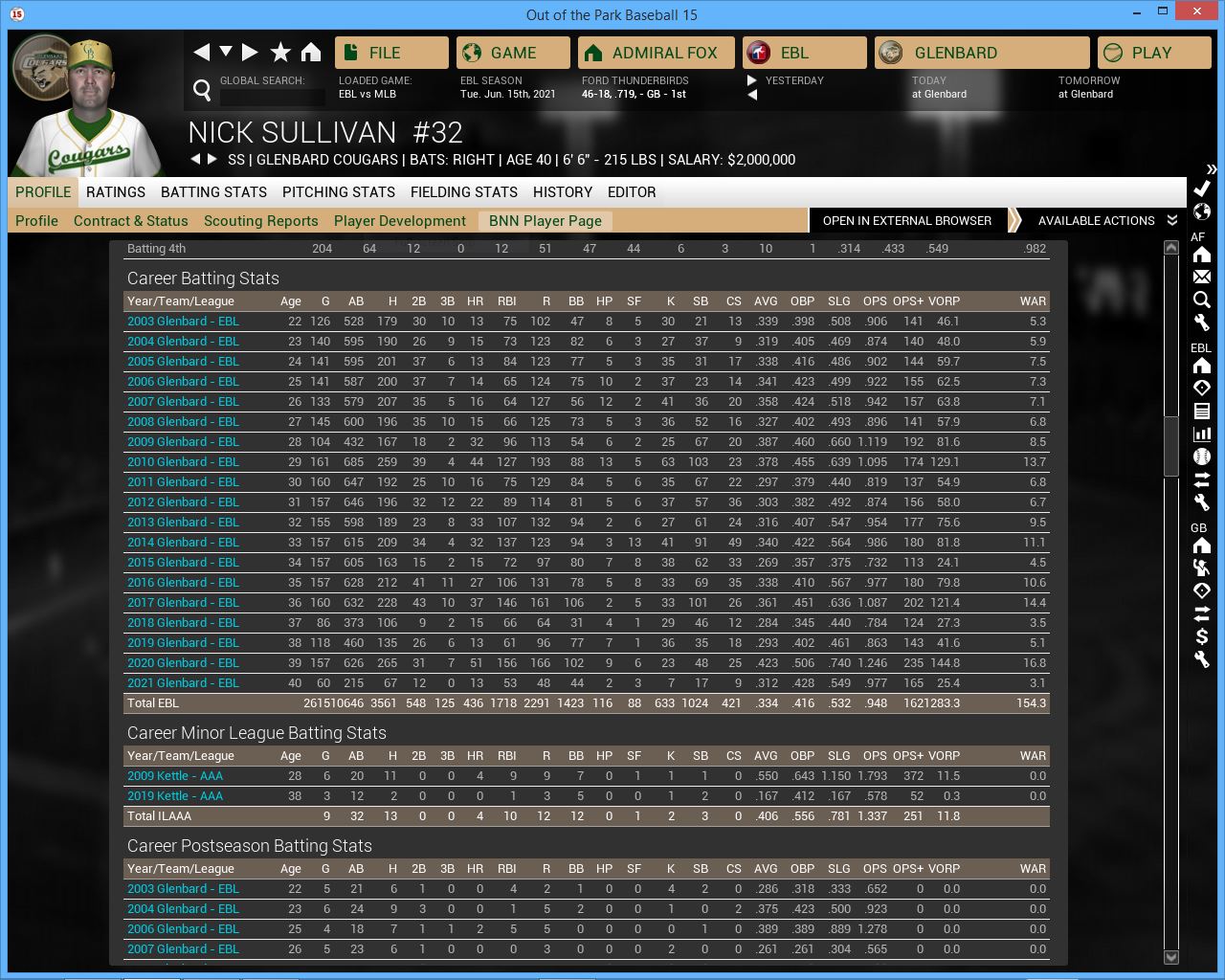Open EBL league statistics bar chart icon
1225x980 pixels.
1202,434
